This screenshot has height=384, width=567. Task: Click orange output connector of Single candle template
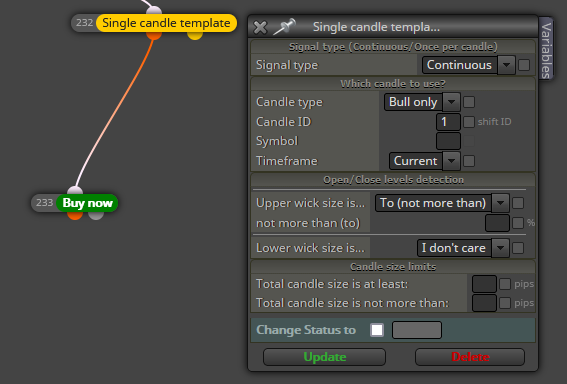tap(154, 35)
